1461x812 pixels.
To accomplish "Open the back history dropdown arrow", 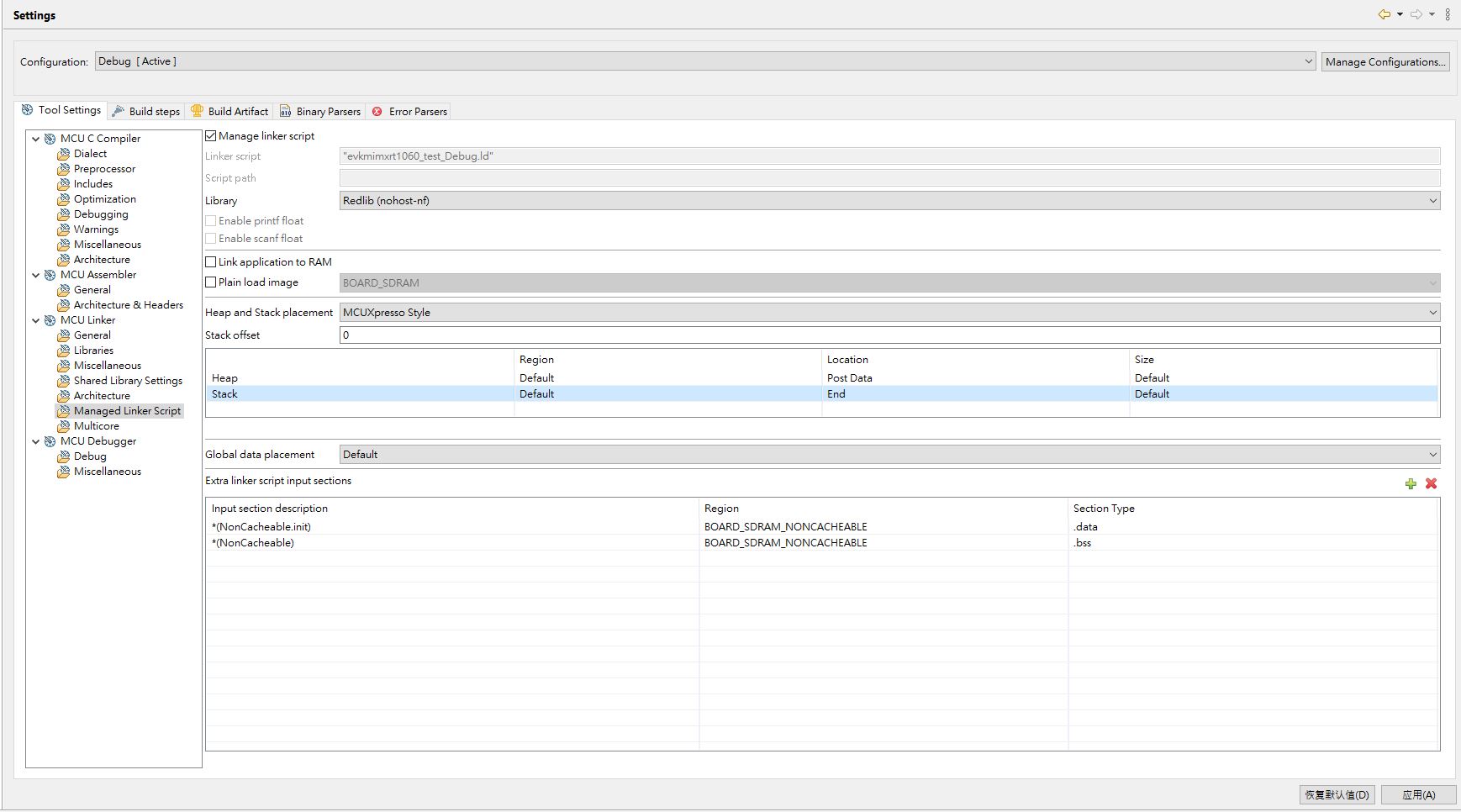I will 1400,14.
